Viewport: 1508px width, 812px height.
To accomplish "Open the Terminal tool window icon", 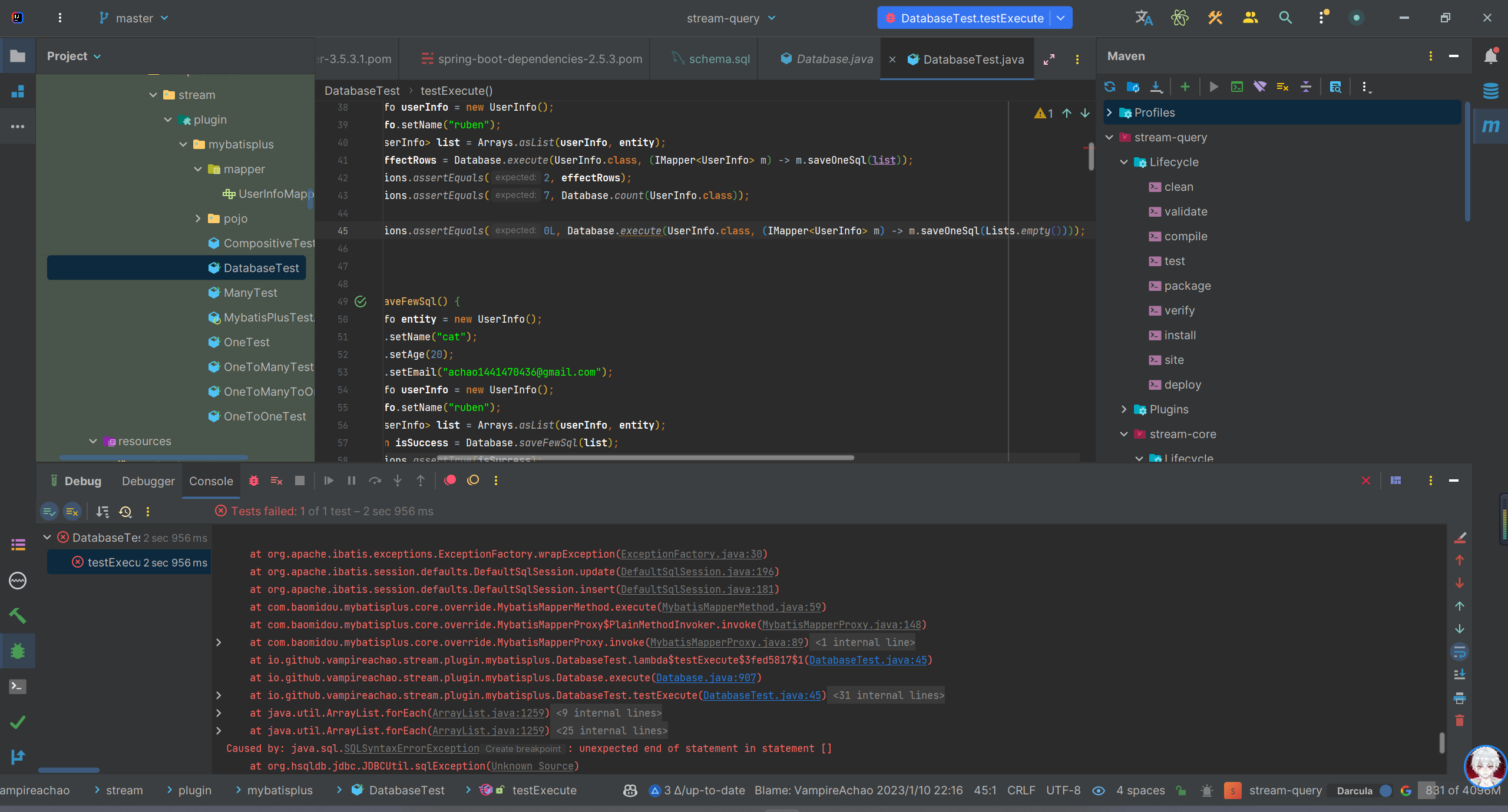I will 18,687.
